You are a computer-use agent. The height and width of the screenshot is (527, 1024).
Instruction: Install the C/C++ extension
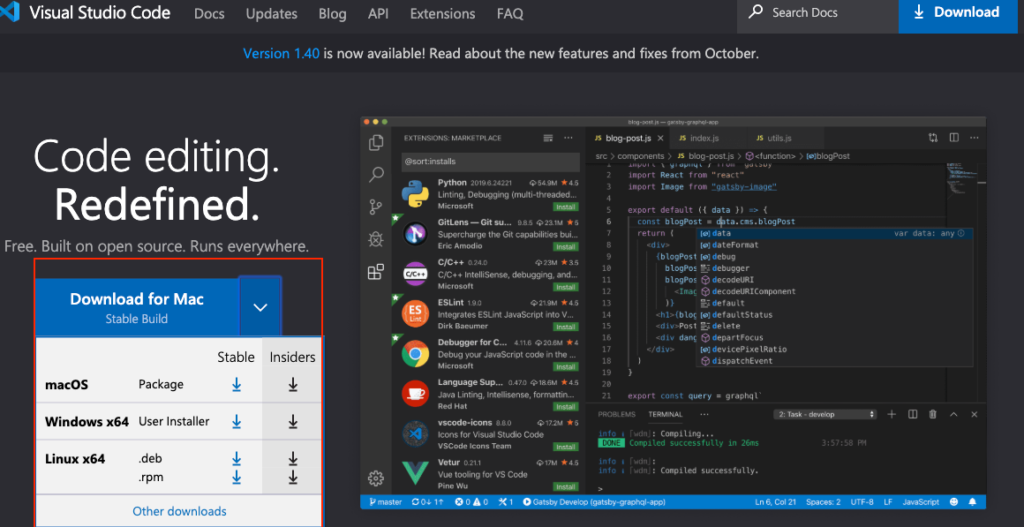pos(565,287)
